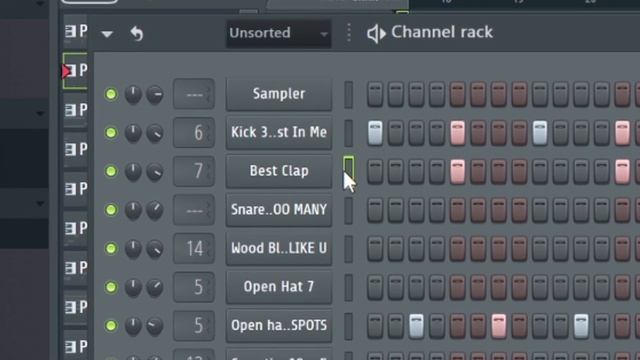The image size is (640, 360).
Task: Select the Open Hat 7 channel selector LED
Action: coord(348,287)
